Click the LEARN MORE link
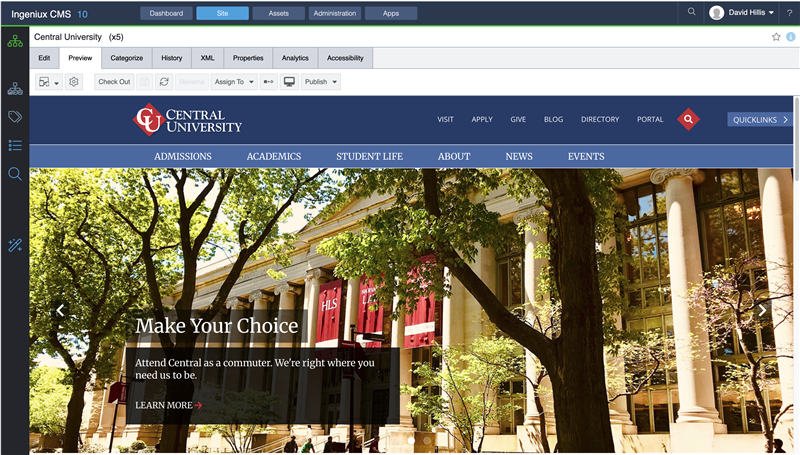This screenshot has height=455, width=800. click(169, 405)
